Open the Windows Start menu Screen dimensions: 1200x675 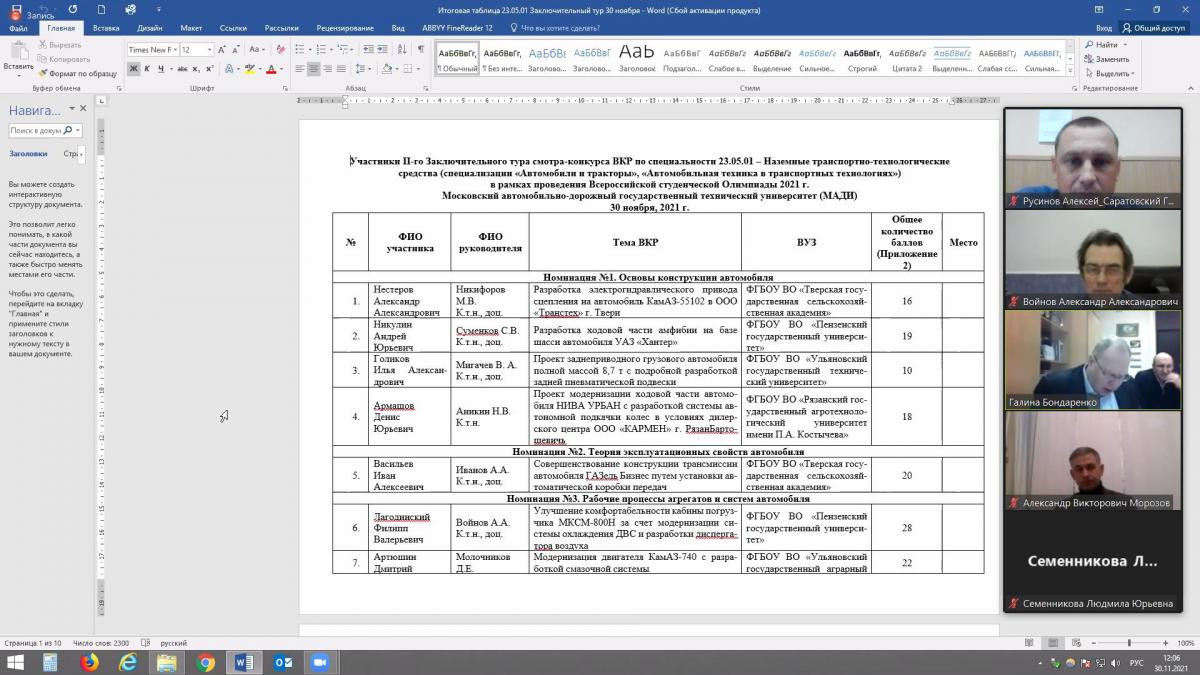(15, 662)
